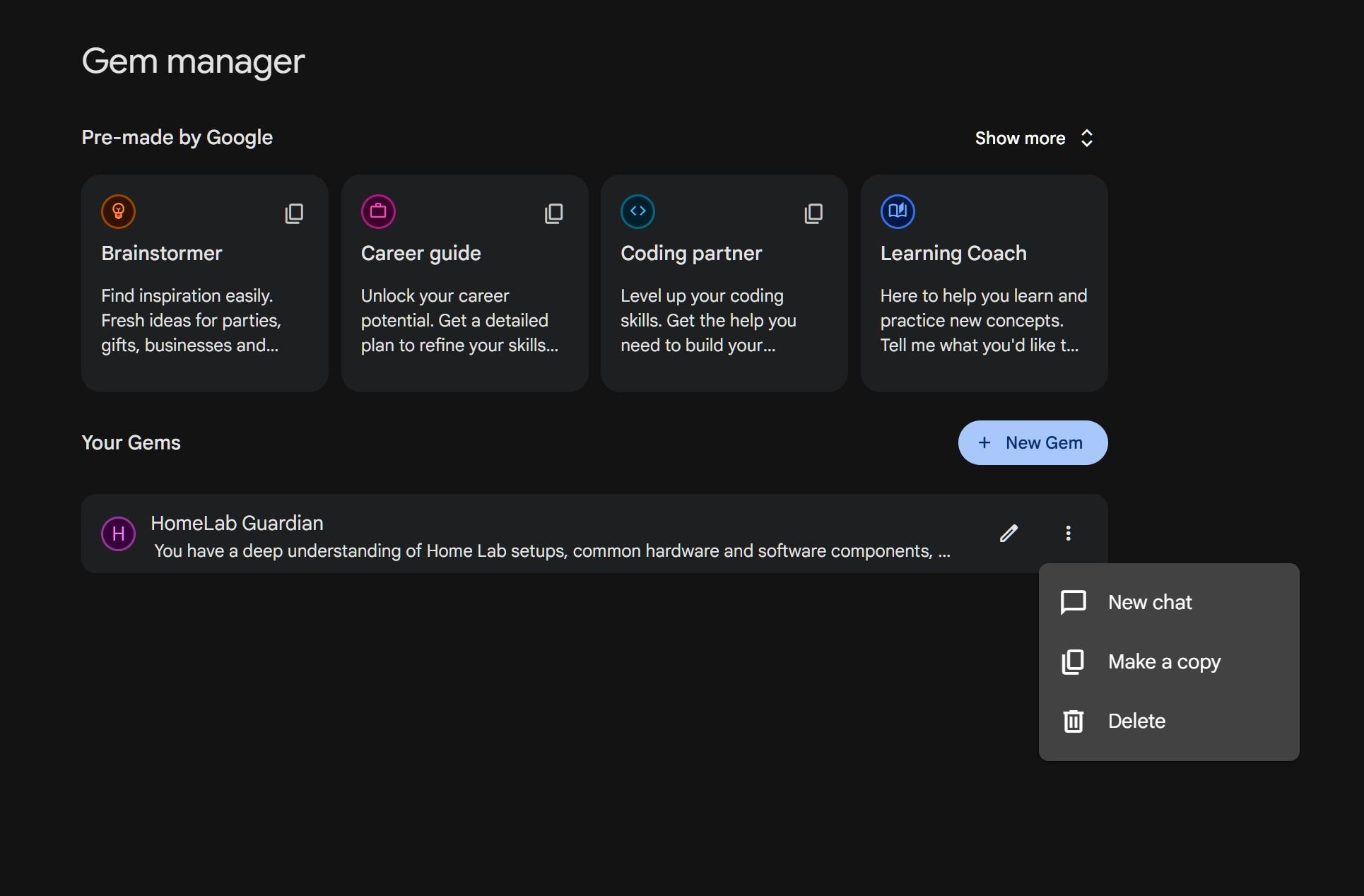Select Delete from the menu

coord(1136,721)
